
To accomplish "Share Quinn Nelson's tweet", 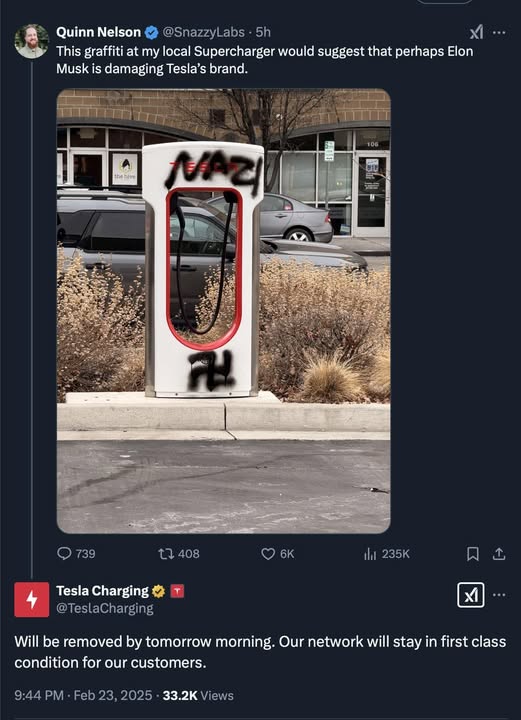I will click(499, 554).
